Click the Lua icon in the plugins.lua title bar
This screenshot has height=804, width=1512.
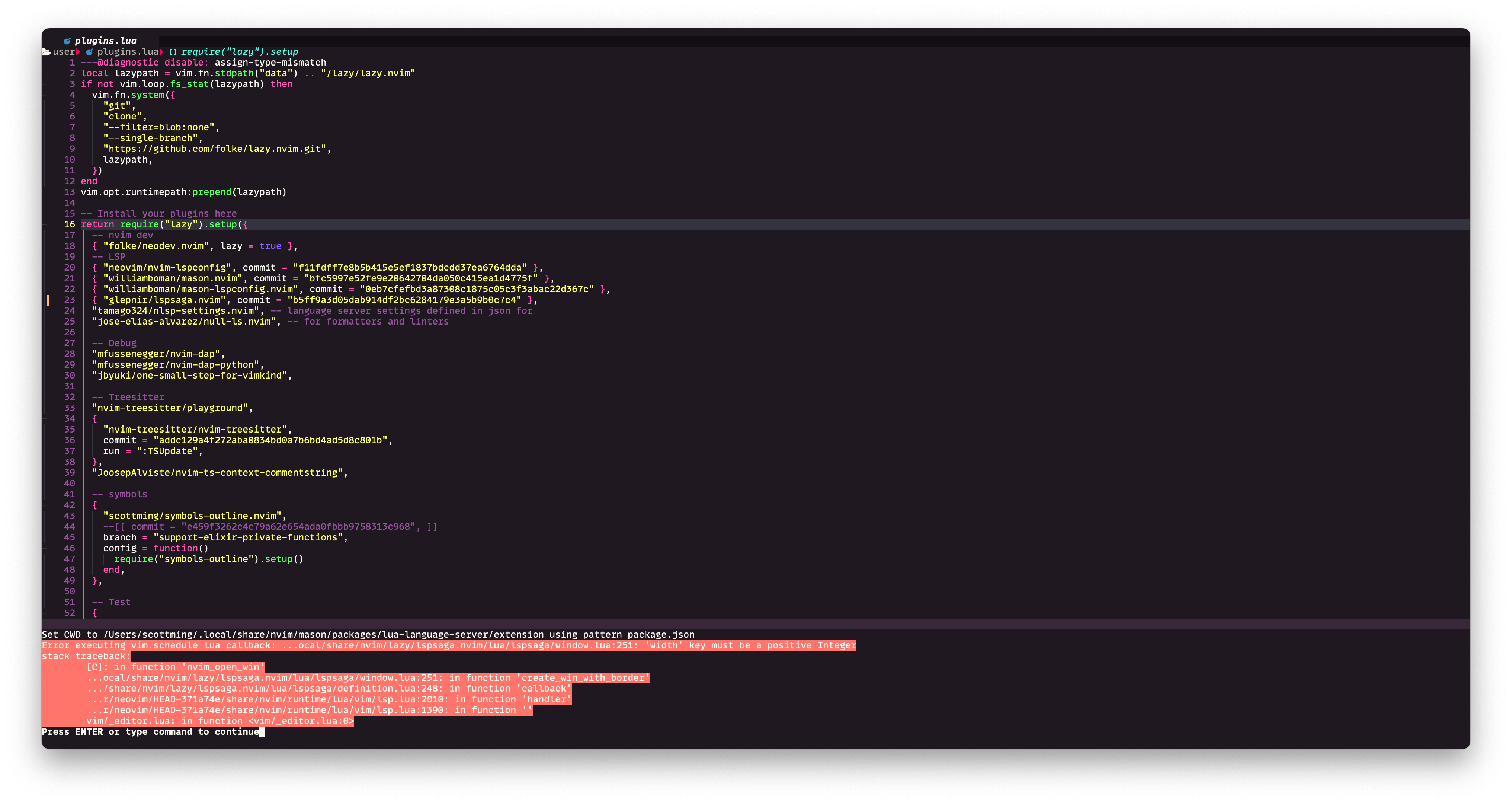(x=67, y=41)
